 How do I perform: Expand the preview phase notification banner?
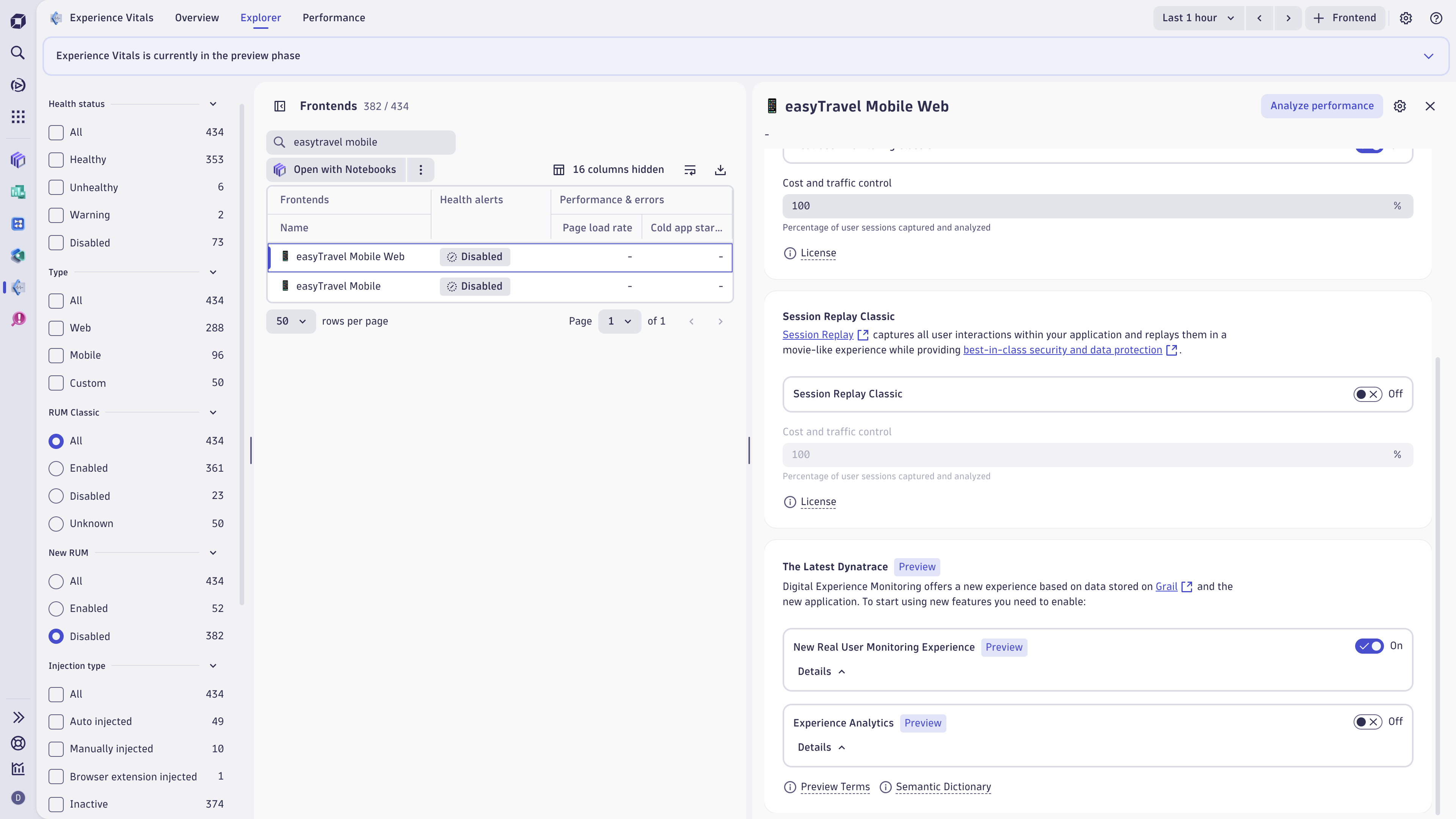1429,56
